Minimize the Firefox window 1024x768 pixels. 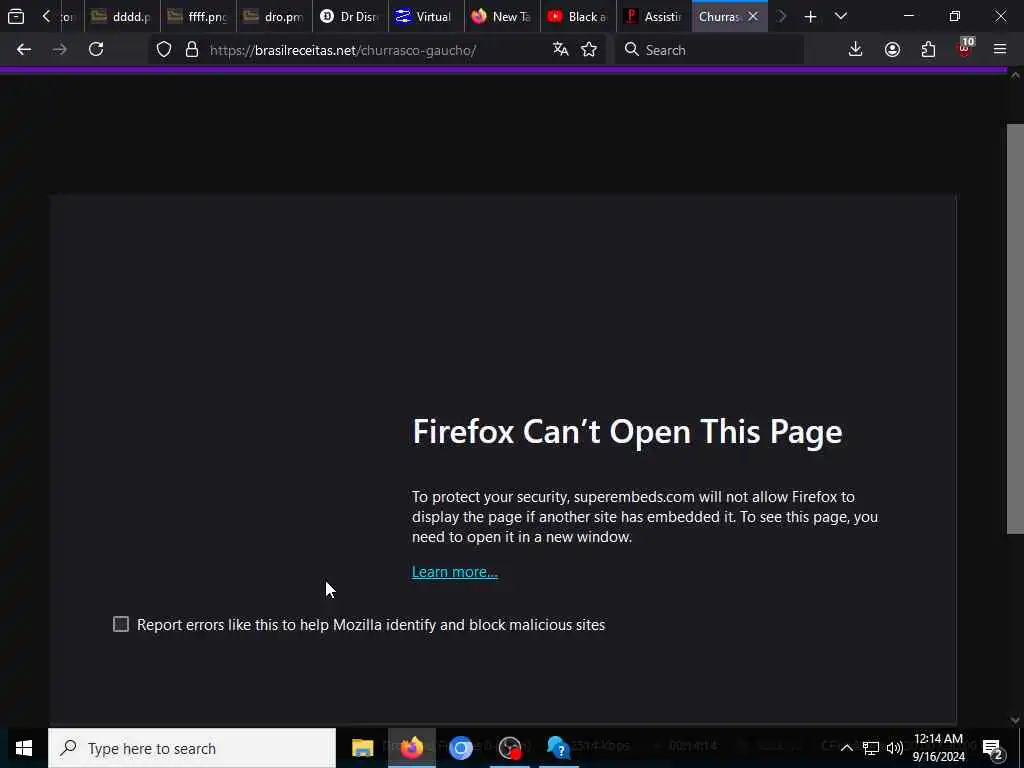[908, 16]
